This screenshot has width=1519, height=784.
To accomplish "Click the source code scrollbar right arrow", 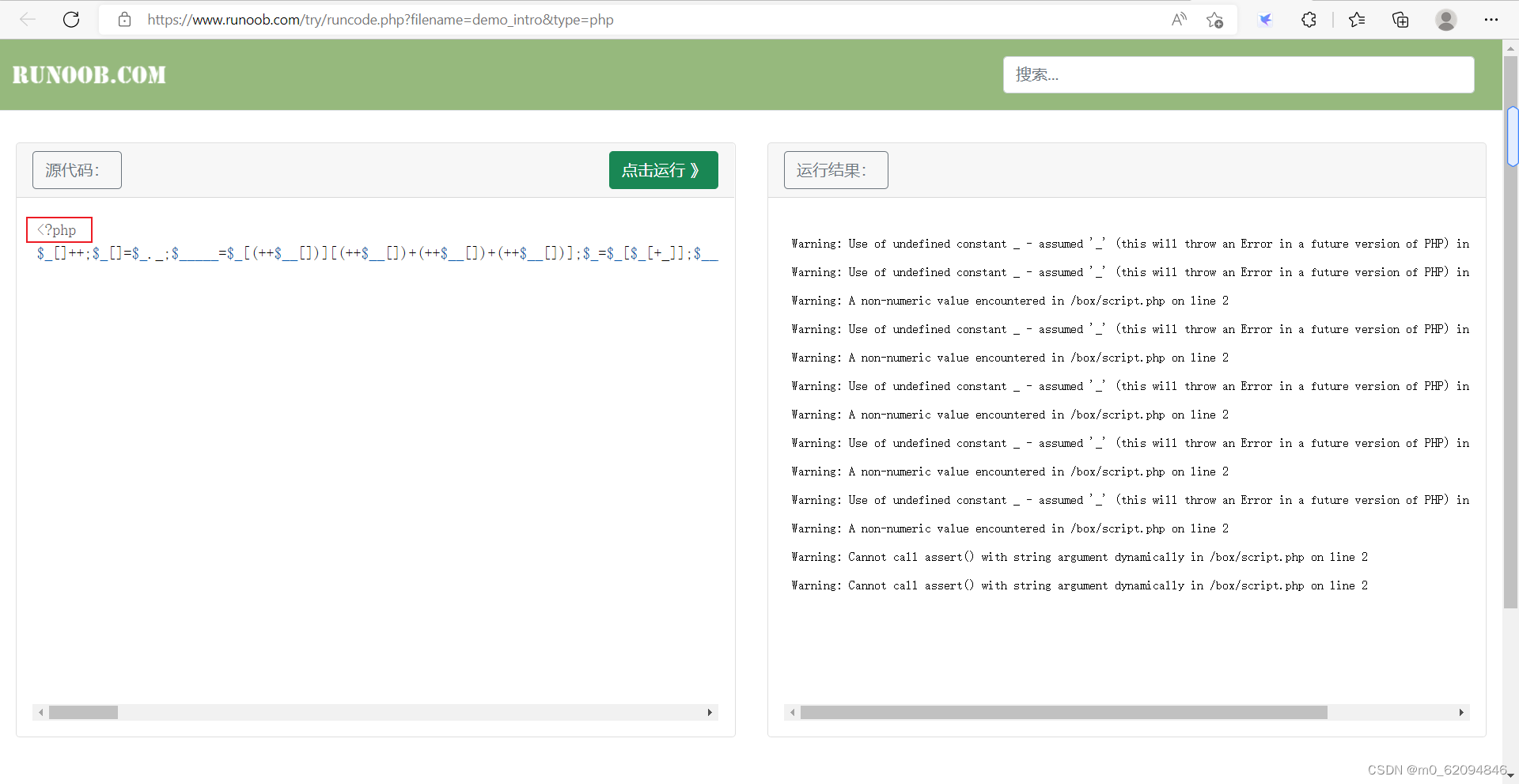I will [x=710, y=713].
